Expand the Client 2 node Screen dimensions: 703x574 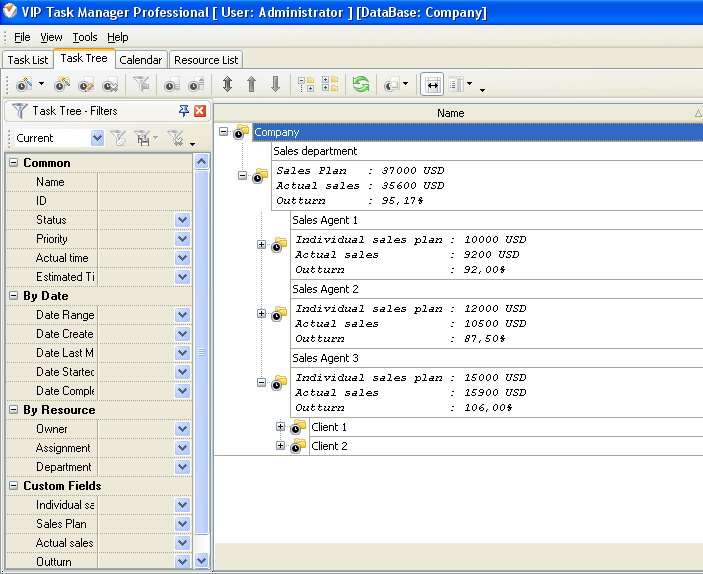(280, 445)
